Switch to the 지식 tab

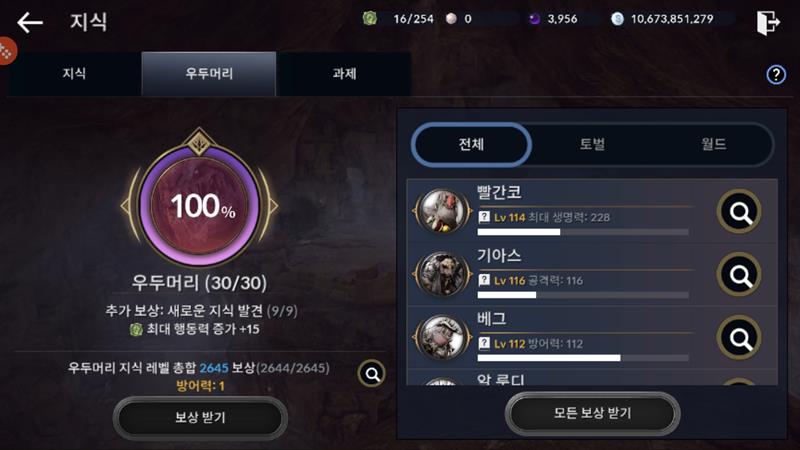click(74, 73)
